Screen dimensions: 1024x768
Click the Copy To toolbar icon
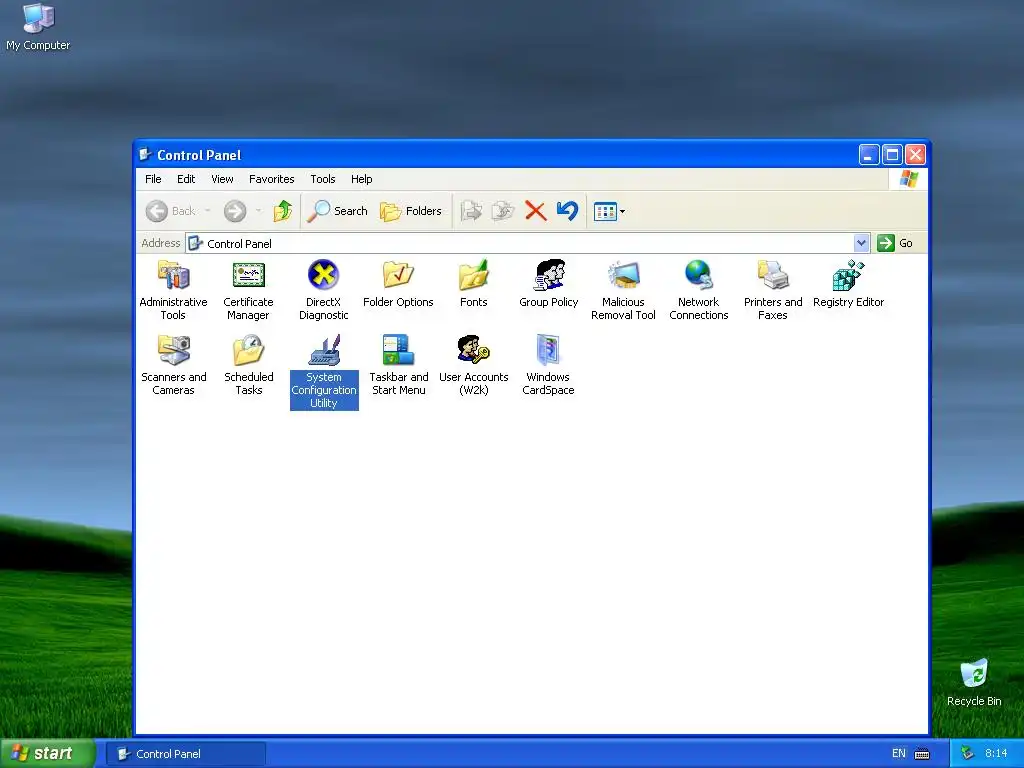502,211
